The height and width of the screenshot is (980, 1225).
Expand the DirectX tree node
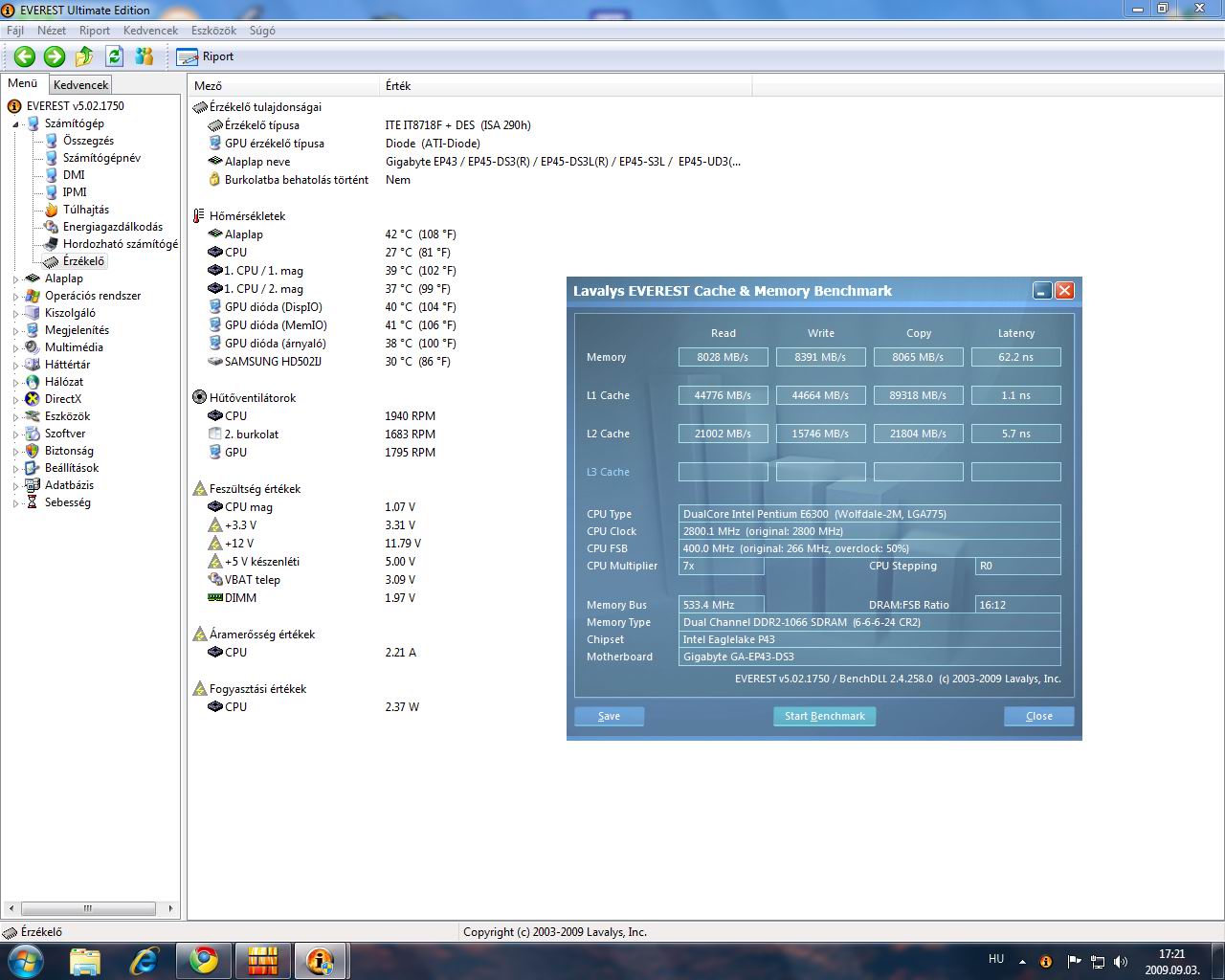(x=15, y=400)
